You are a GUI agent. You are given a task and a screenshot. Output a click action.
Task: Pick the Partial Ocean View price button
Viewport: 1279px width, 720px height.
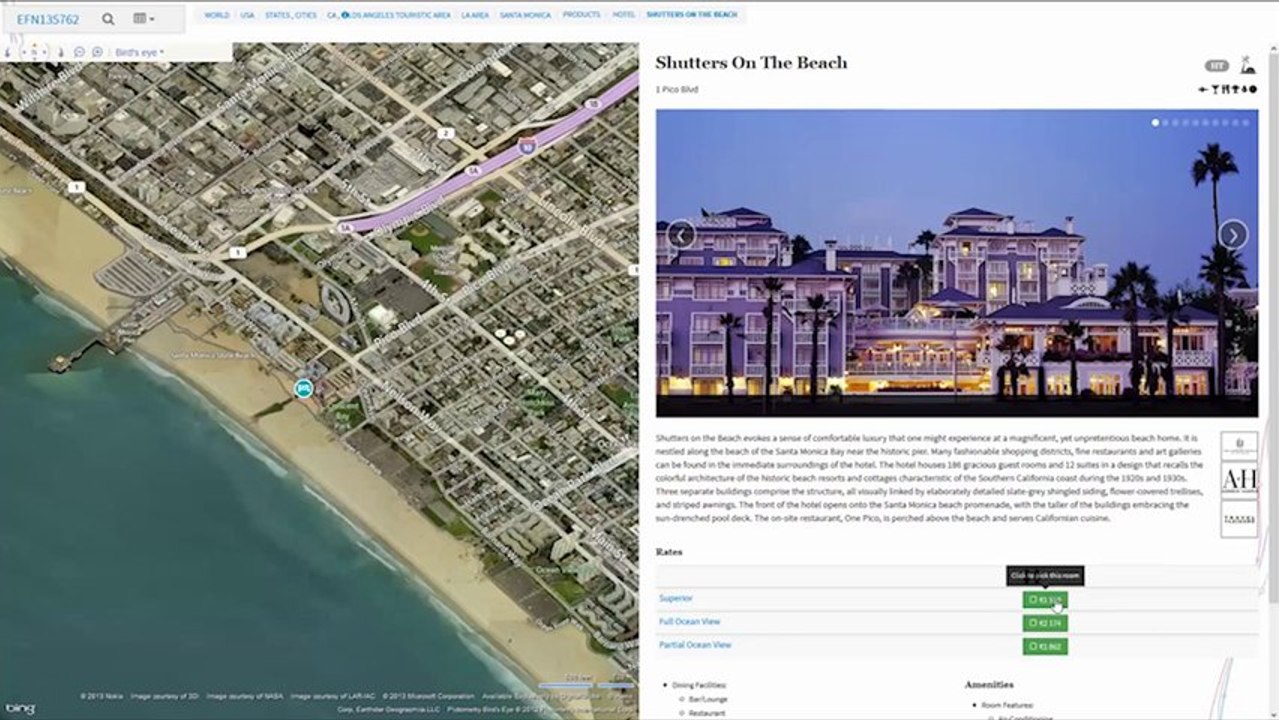pyautogui.click(x=1045, y=646)
